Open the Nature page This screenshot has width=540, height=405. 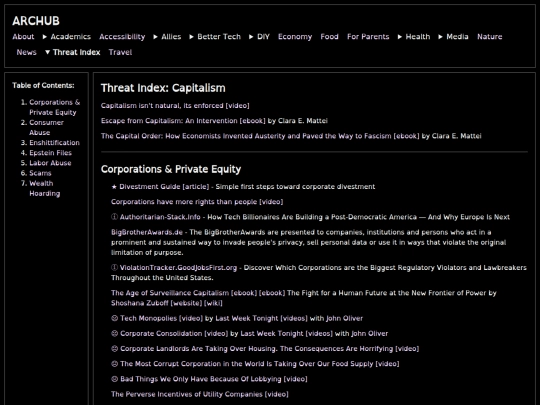(490, 37)
